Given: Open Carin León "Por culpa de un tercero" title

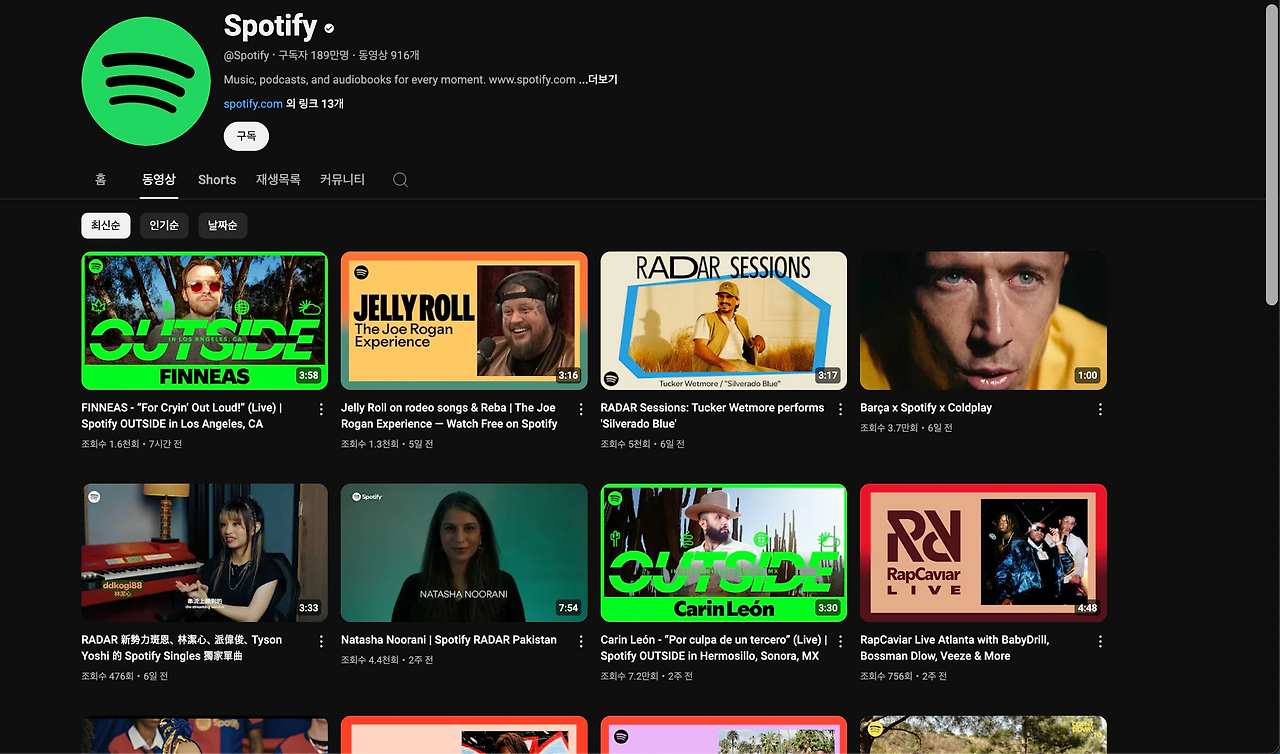Looking at the screenshot, I should point(714,648).
